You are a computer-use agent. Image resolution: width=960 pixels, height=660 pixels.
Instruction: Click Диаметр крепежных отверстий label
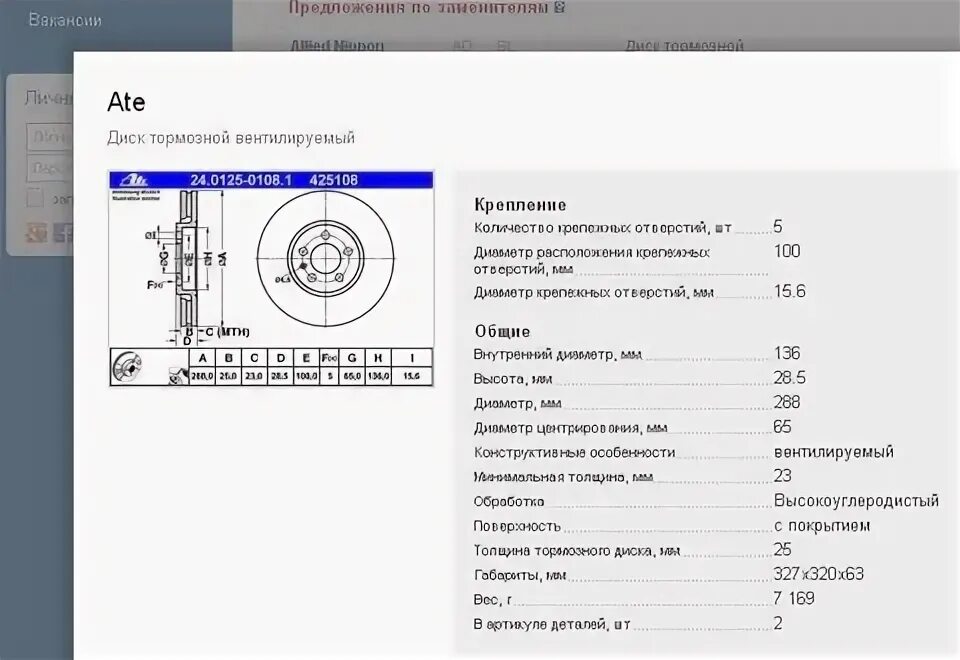click(x=594, y=293)
